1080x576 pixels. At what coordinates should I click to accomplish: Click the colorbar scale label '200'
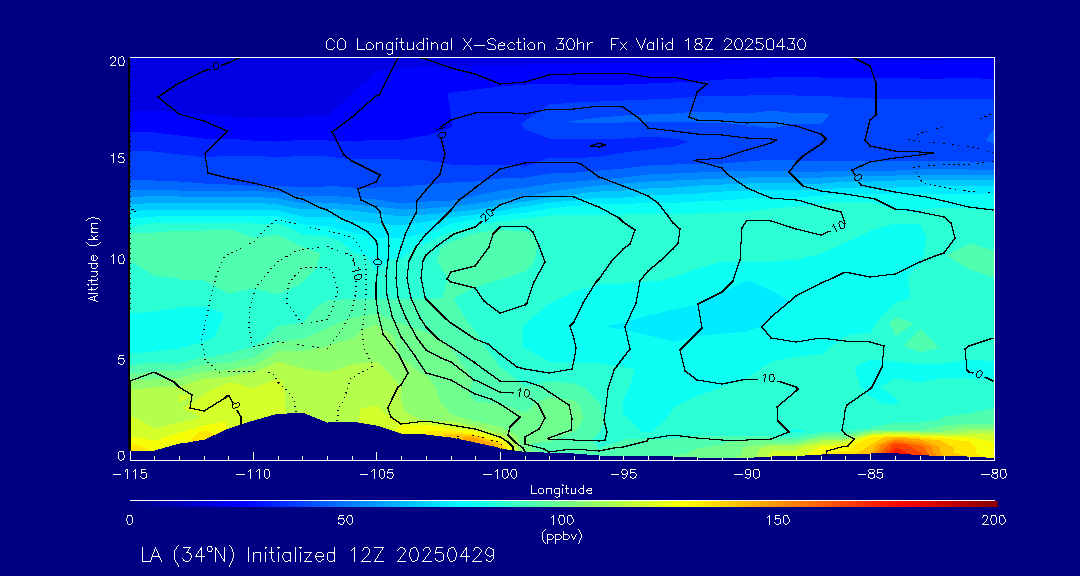pyautogui.click(x=995, y=520)
